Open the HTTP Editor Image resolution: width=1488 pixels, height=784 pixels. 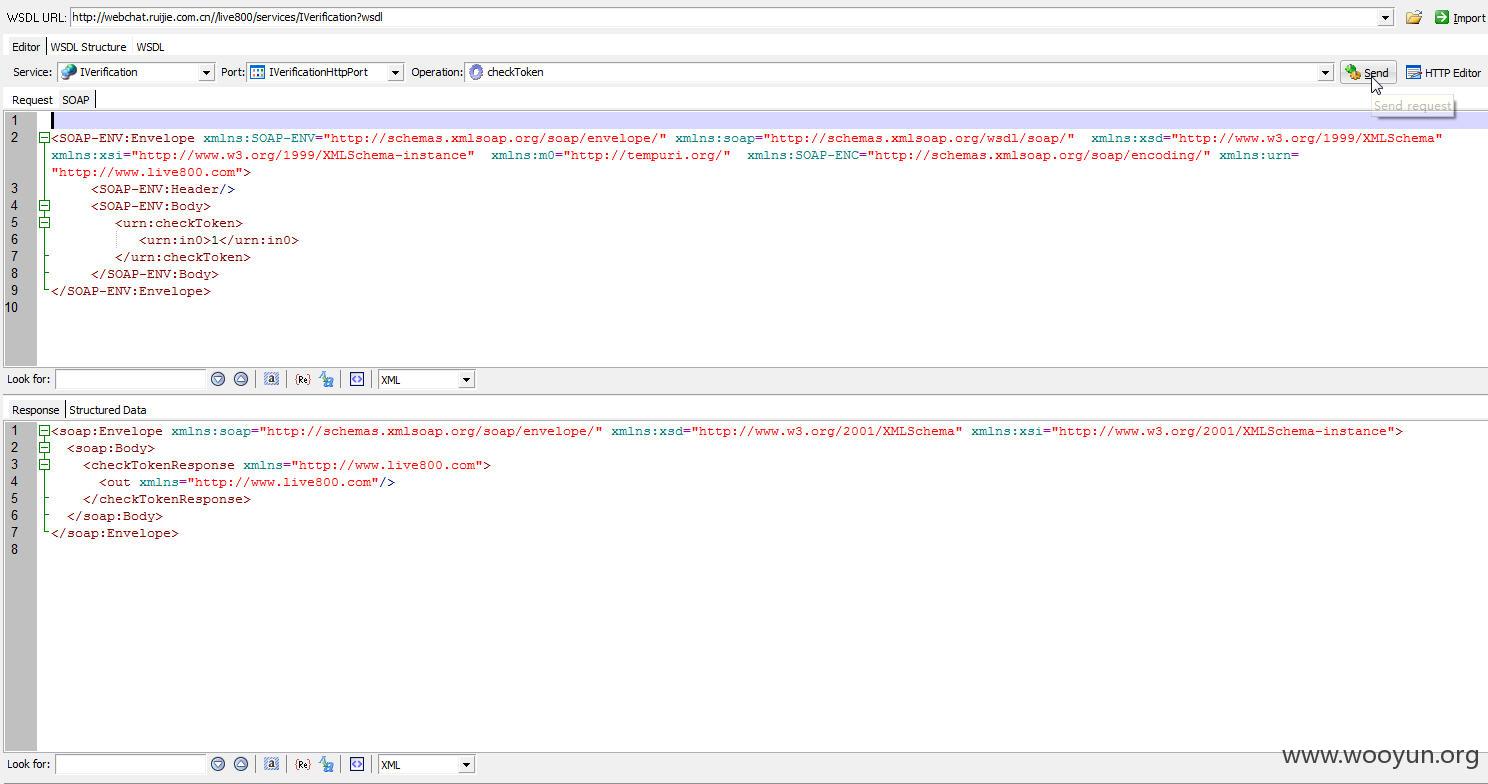point(1443,72)
